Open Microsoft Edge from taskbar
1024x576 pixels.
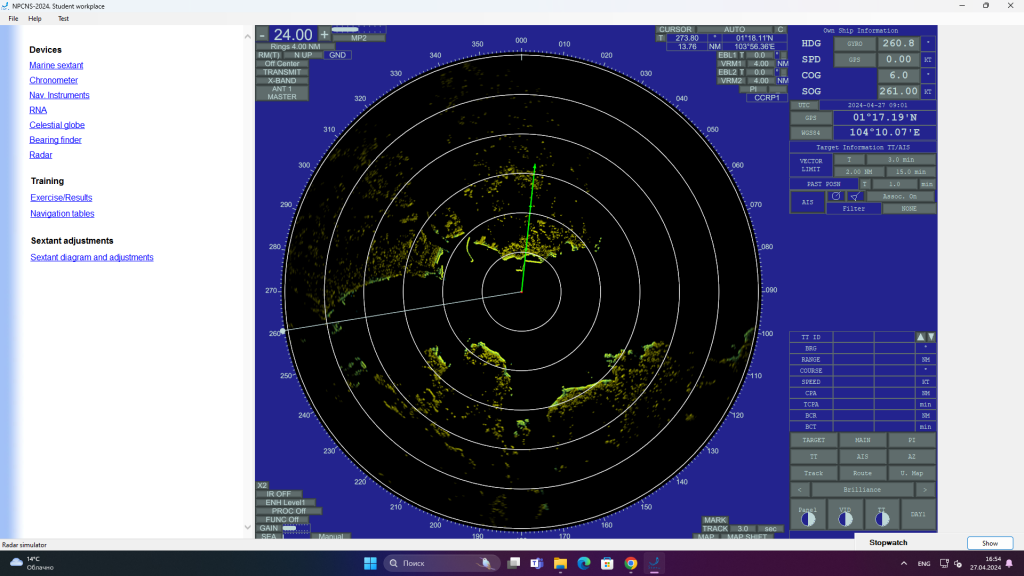coord(584,563)
